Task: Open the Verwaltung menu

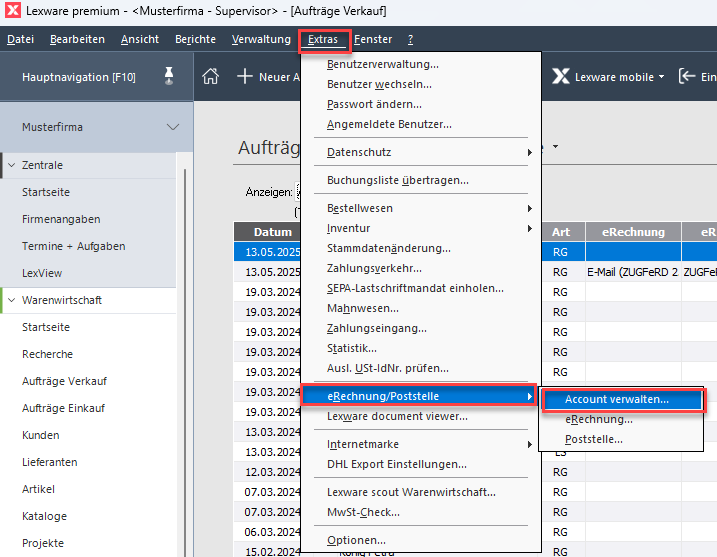Action: click(261, 39)
